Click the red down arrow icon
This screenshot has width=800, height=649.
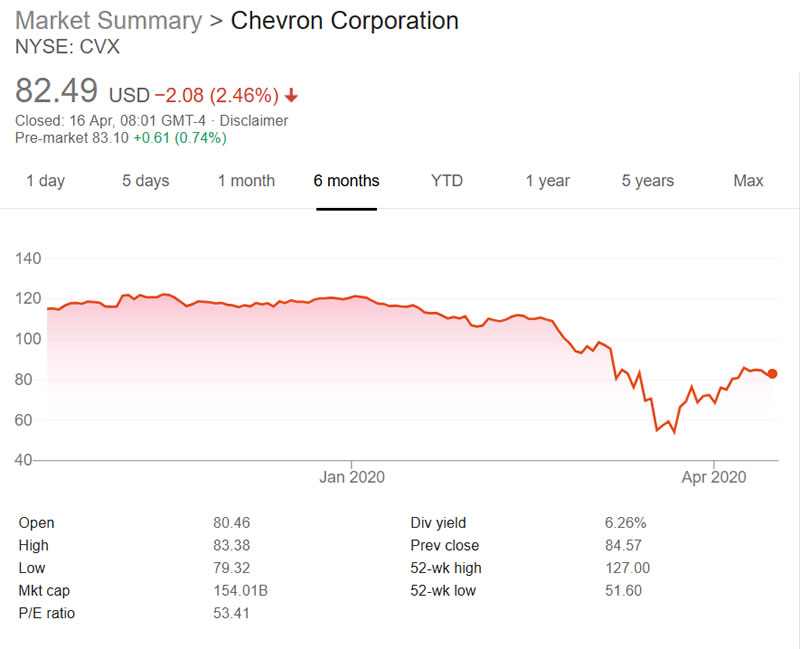[291, 96]
